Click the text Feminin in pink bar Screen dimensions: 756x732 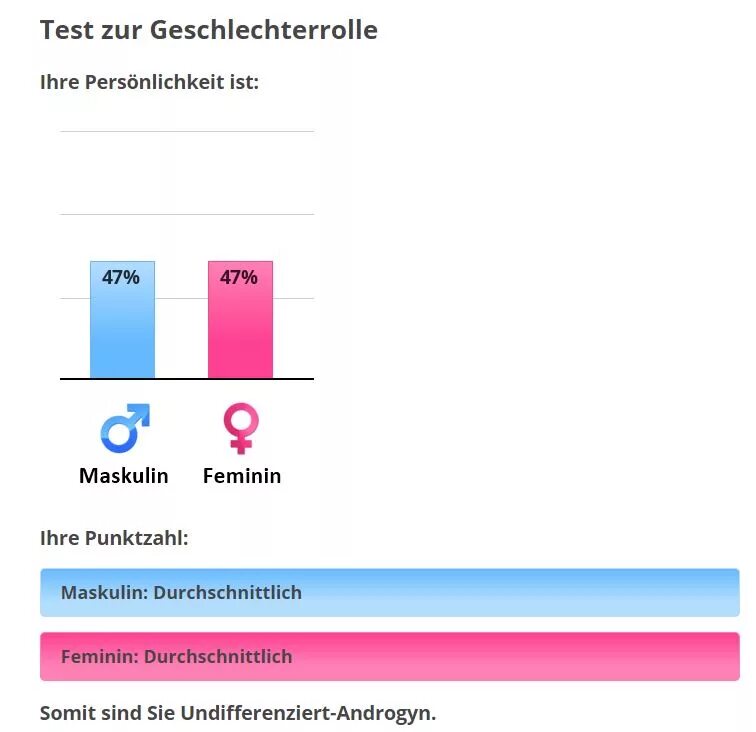[100, 656]
